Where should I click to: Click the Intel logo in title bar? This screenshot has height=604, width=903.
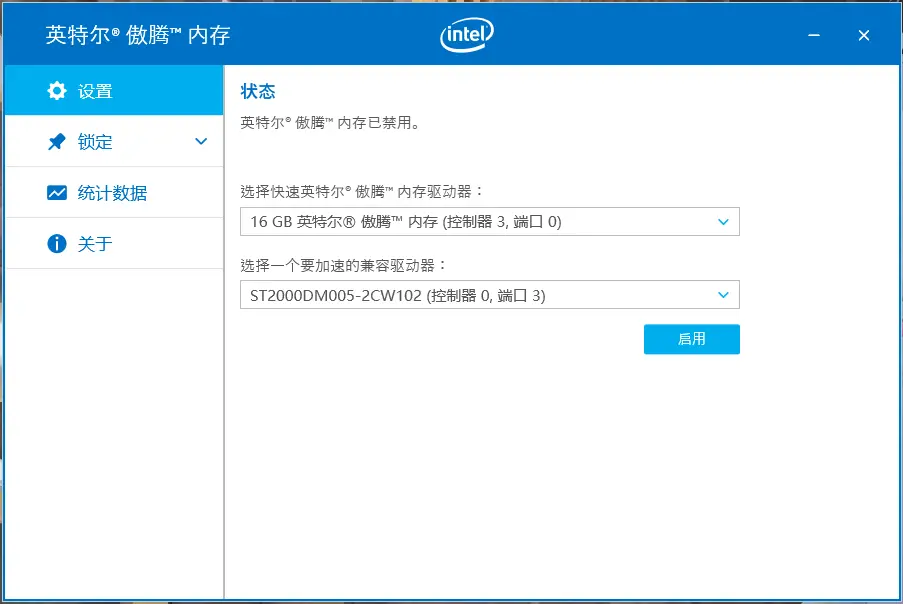click(467, 35)
